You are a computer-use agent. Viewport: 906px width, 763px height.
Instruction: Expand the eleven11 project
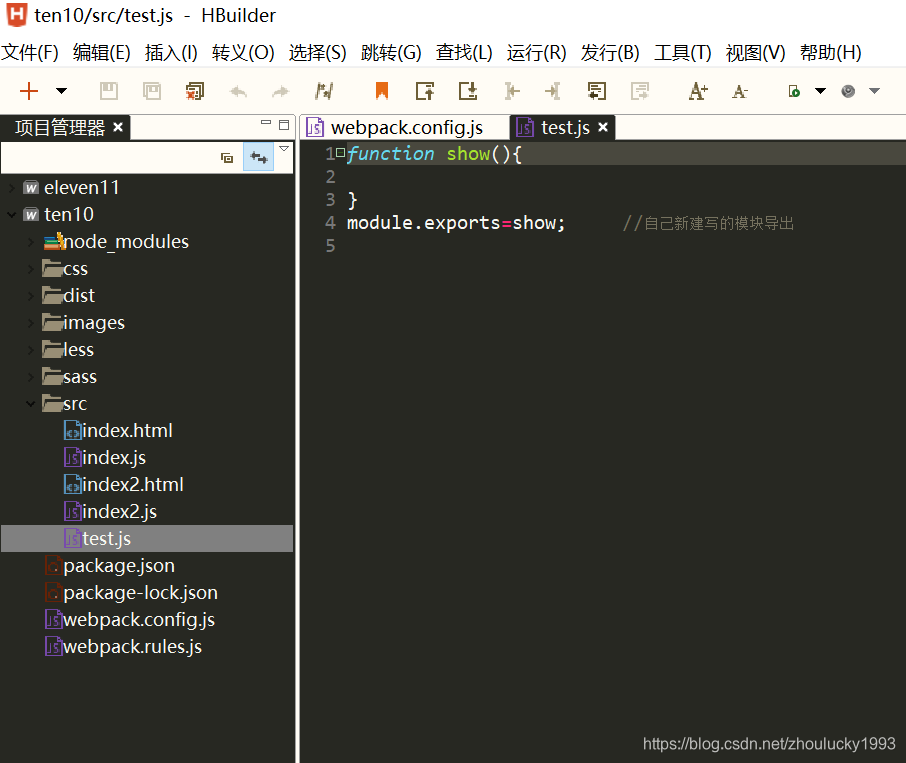(x=12, y=188)
